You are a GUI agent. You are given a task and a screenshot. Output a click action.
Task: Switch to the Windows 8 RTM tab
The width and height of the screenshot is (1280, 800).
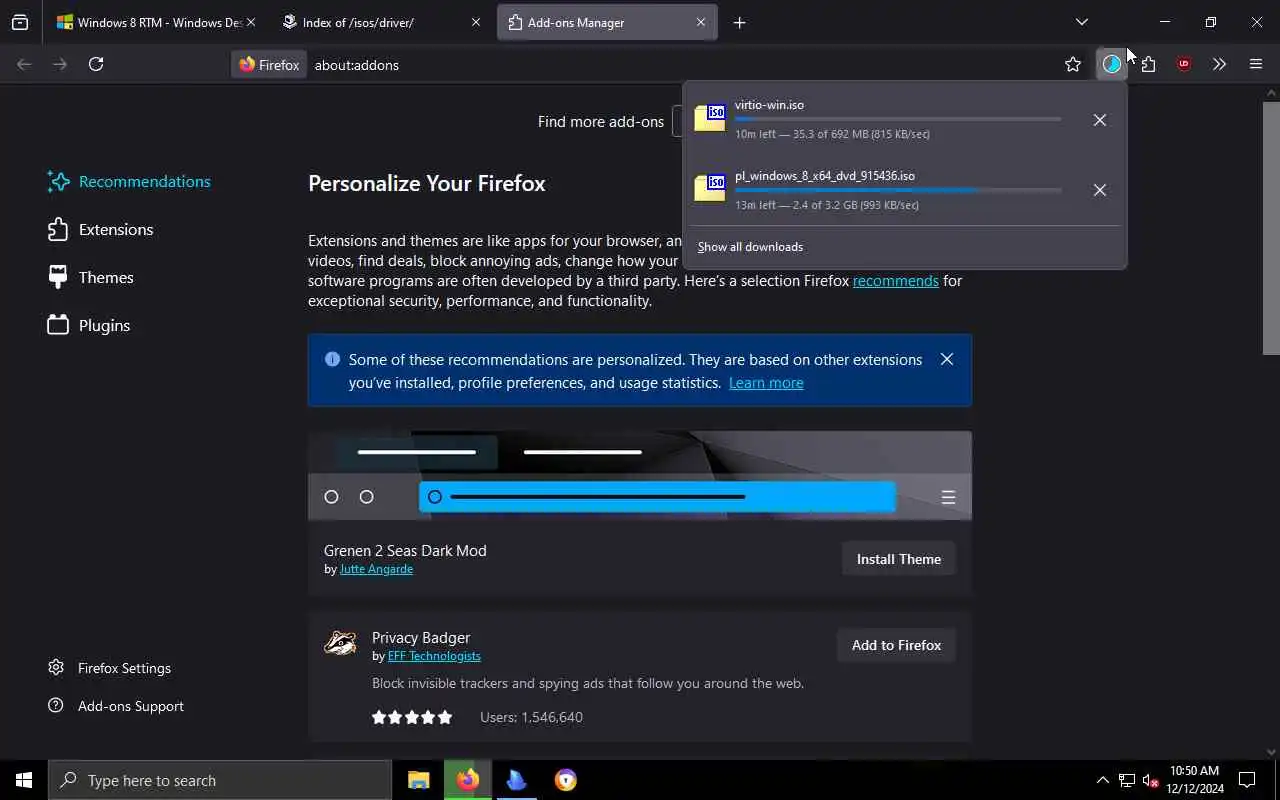(x=156, y=22)
